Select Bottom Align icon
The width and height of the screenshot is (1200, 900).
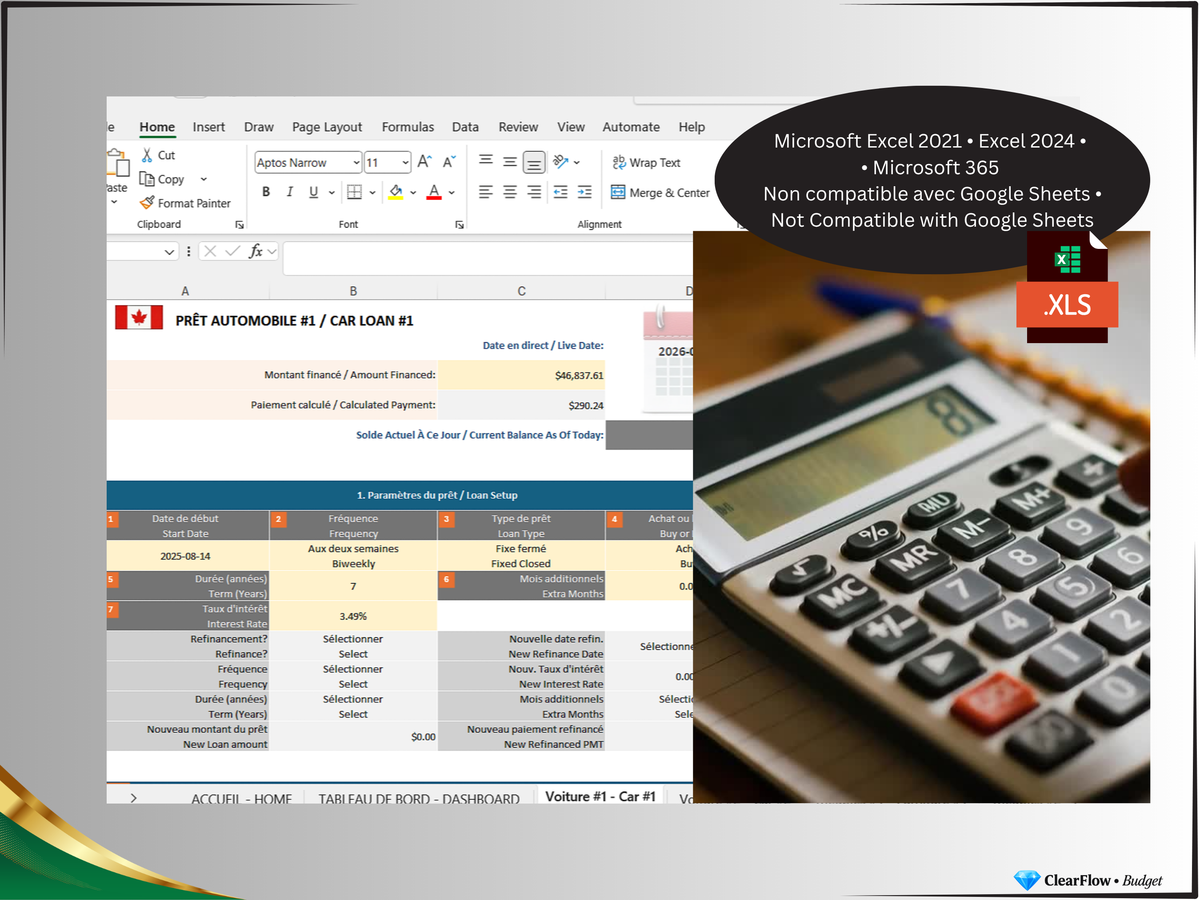(x=534, y=162)
